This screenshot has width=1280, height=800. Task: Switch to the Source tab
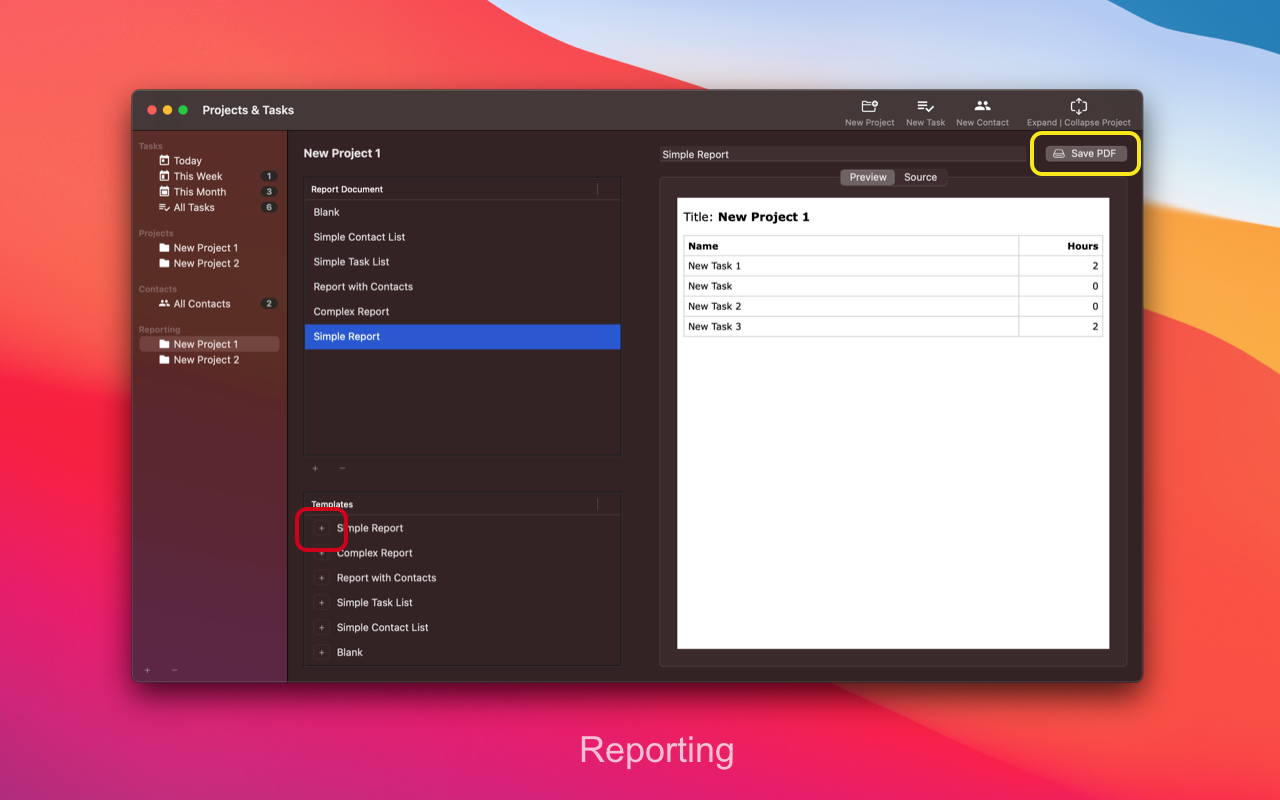920,177
